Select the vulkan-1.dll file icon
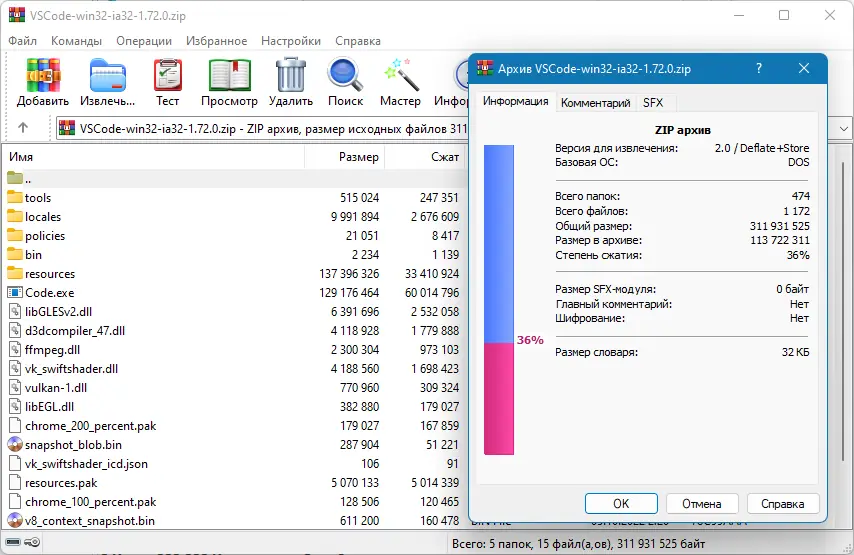854x555 pixels. click(15, 388)
